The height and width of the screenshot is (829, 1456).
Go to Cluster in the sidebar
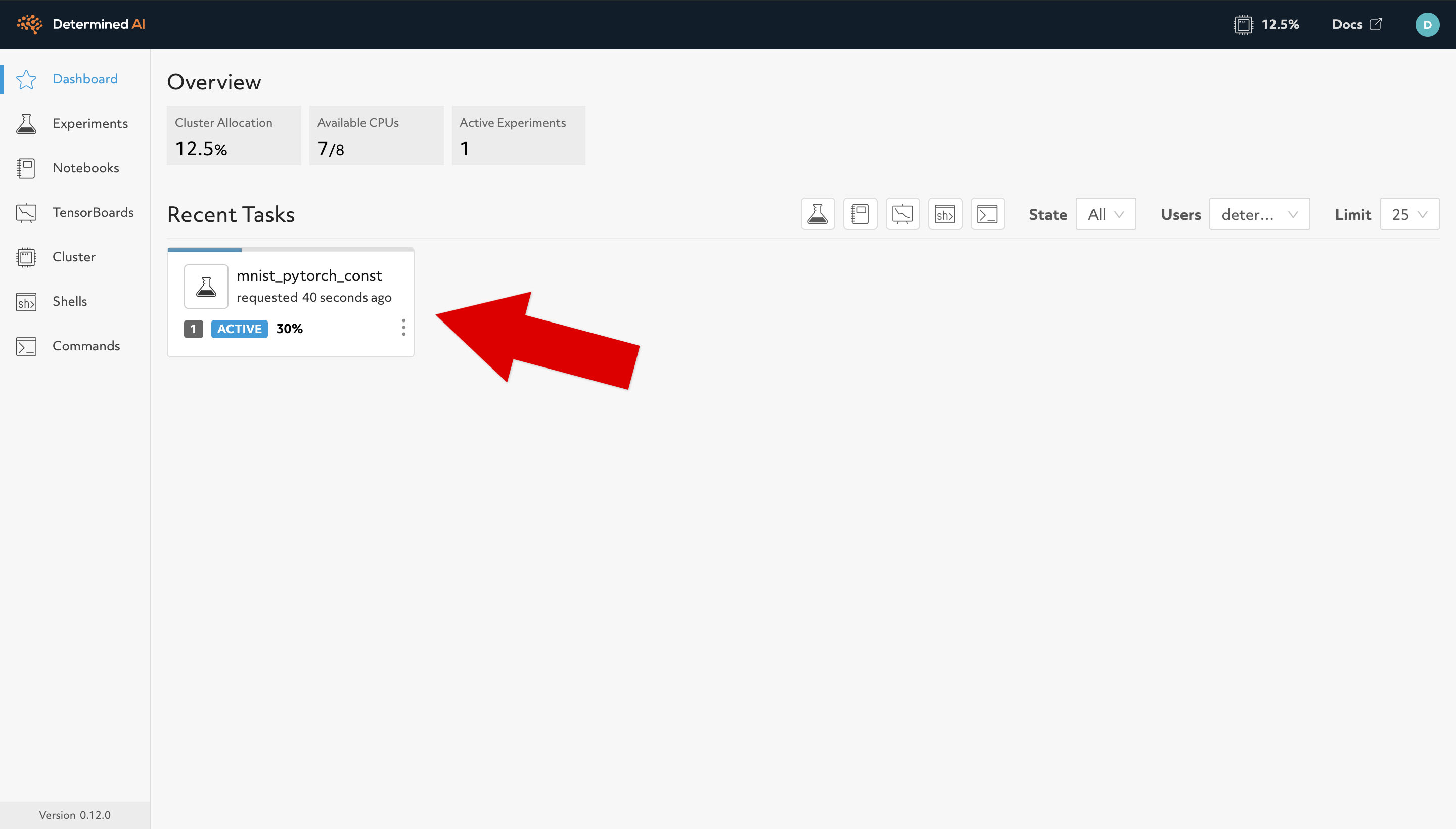coord(74,257)
